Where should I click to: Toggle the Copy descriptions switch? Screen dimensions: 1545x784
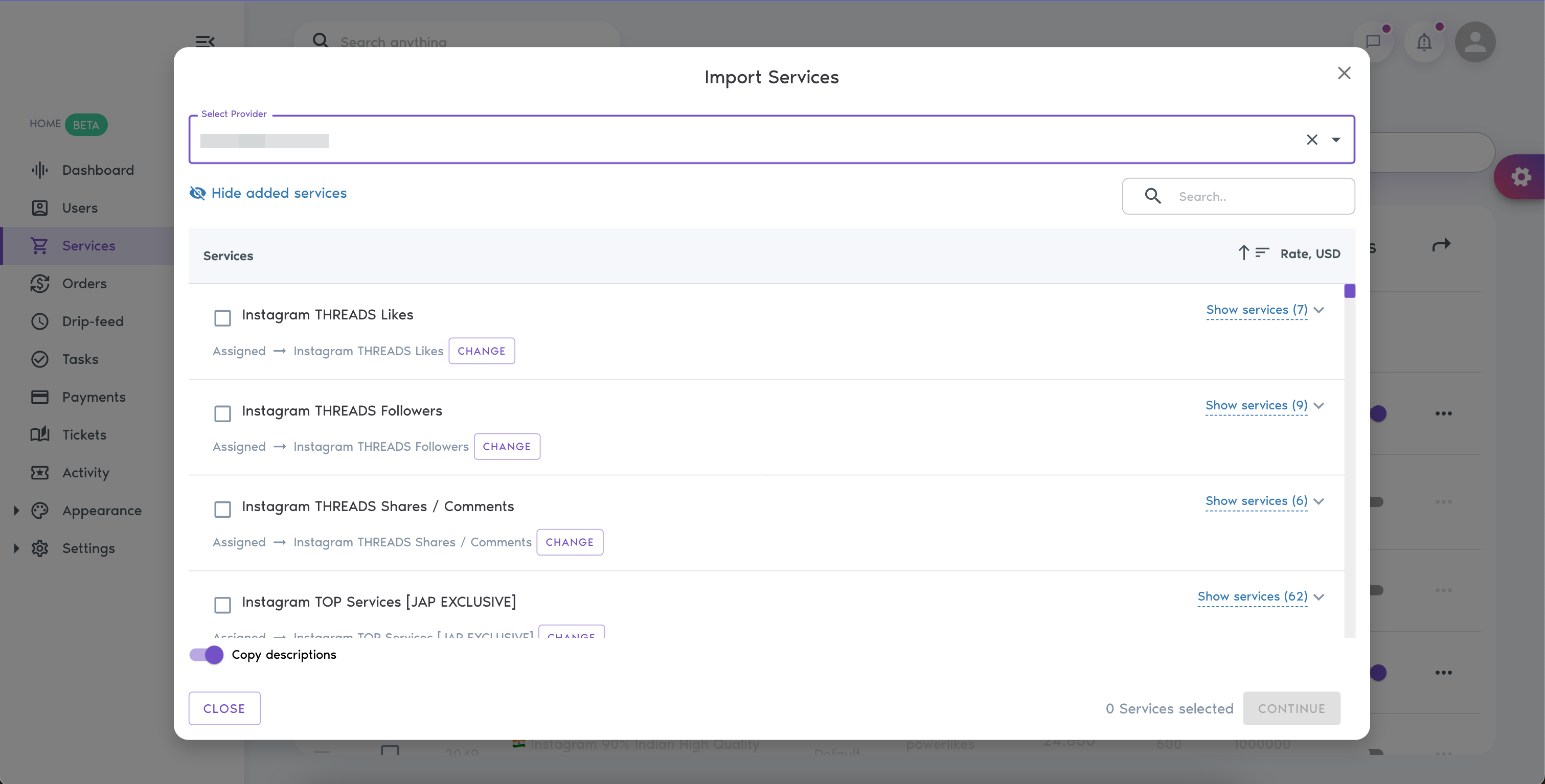coord(207,655)
